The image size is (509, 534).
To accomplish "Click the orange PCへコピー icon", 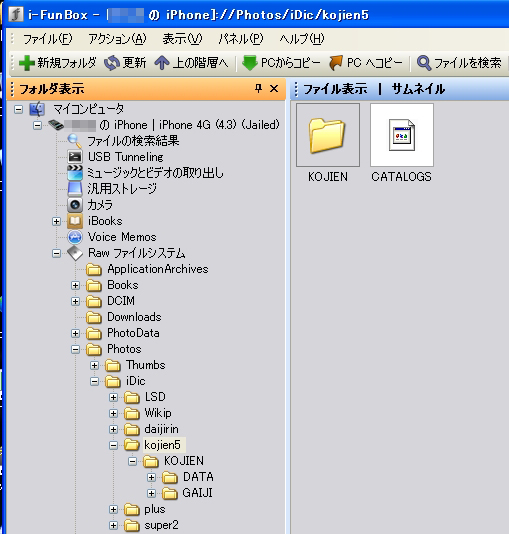I will (x=336, y=63).
